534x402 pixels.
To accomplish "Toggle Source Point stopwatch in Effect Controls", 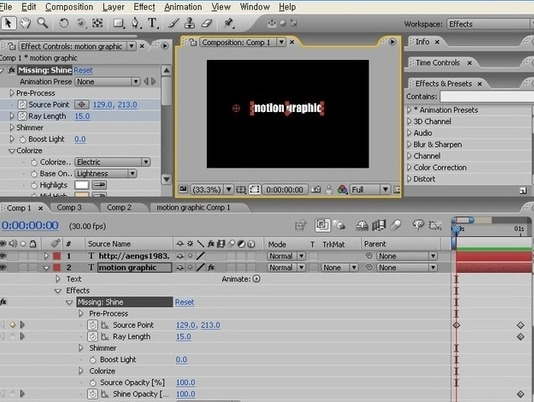I will pyautogui.click(x=22, y=105).
